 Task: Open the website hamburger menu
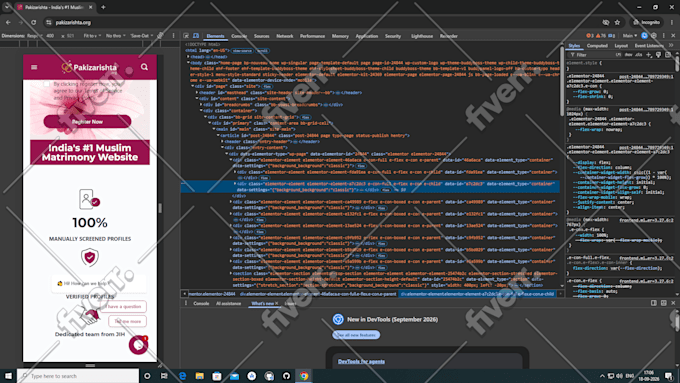pyautogui.click(x=34, y=67)
